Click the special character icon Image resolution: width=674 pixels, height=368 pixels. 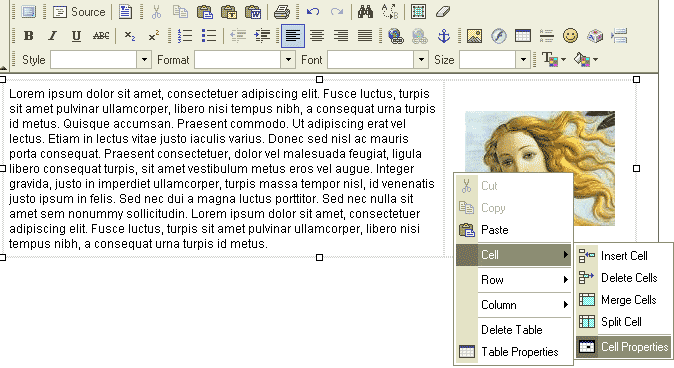click(x=595, y=36)
